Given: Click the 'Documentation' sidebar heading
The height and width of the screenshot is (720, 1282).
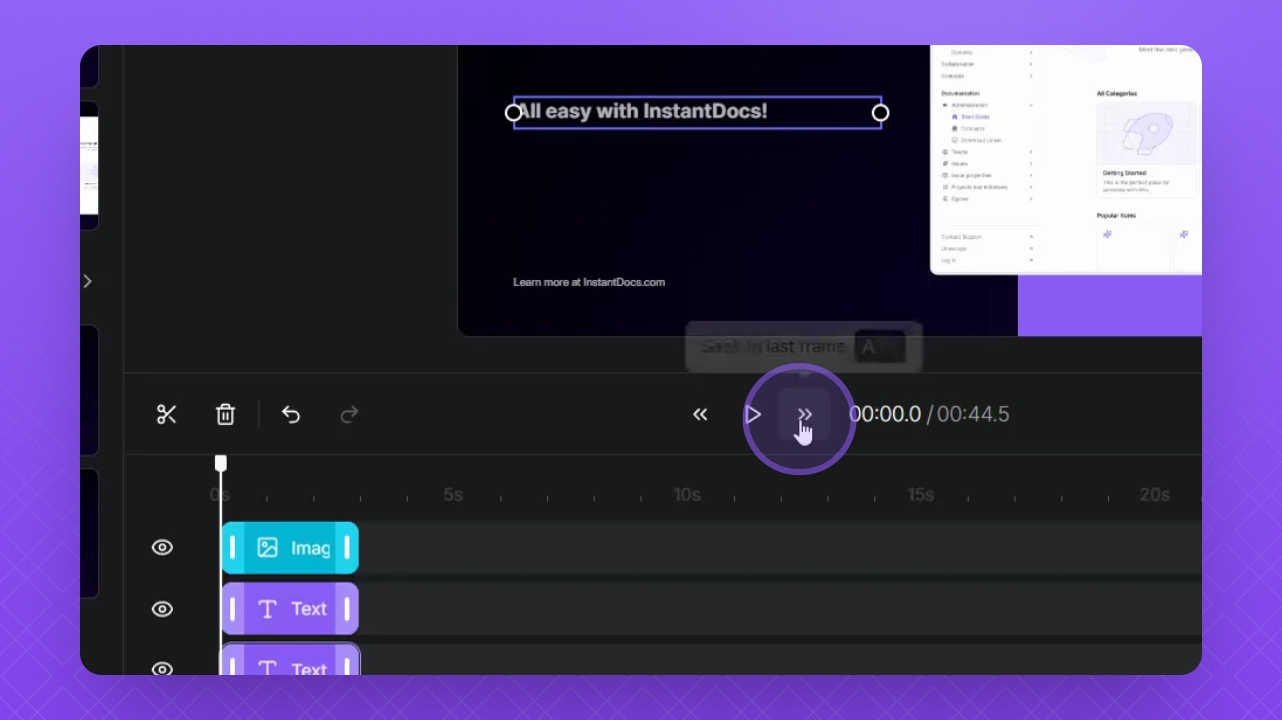Looking at the screenshot, I should click(962, 93).
